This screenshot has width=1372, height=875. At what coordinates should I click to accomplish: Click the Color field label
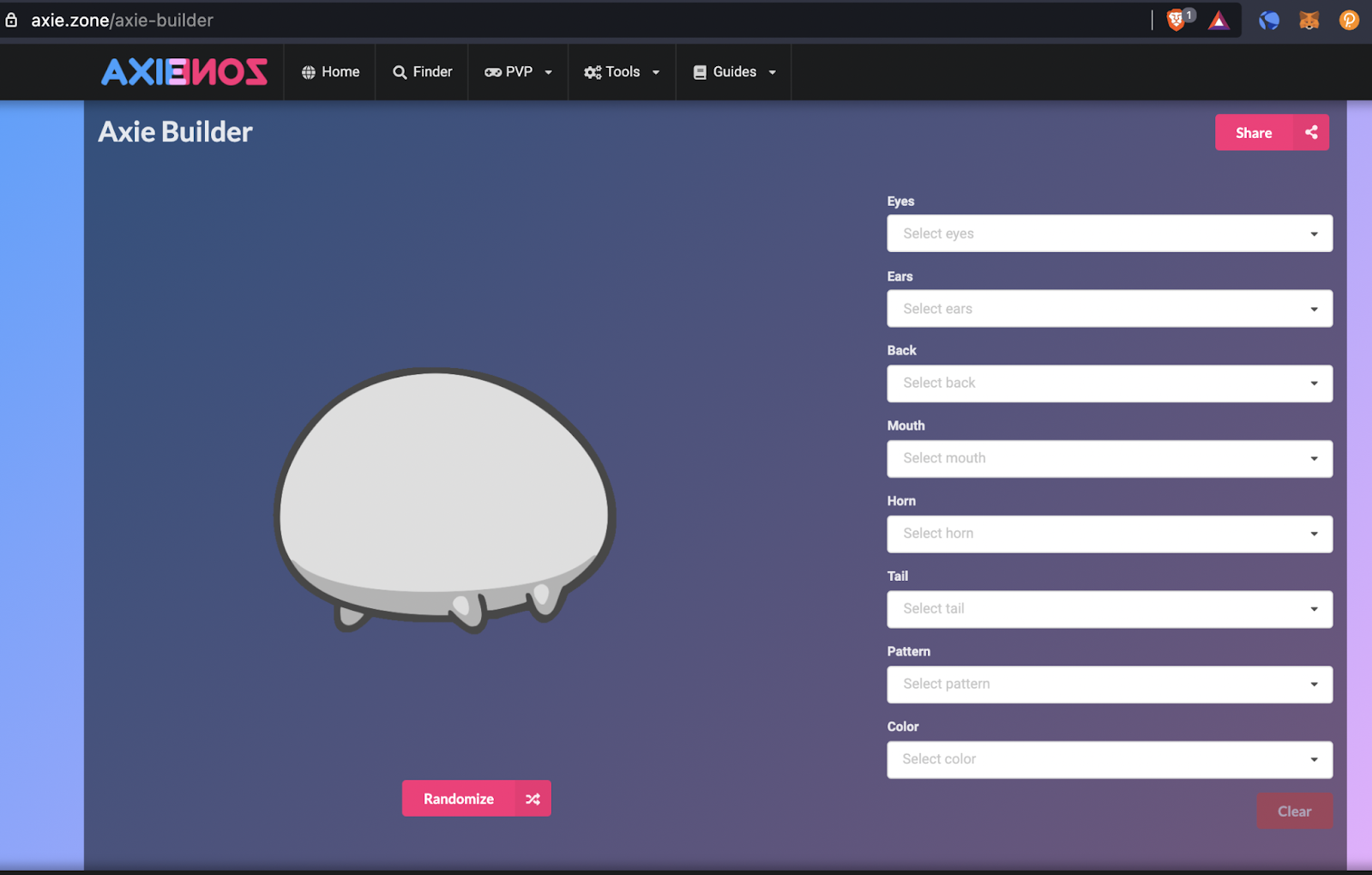pyautogui.click(x=903, y=727)
